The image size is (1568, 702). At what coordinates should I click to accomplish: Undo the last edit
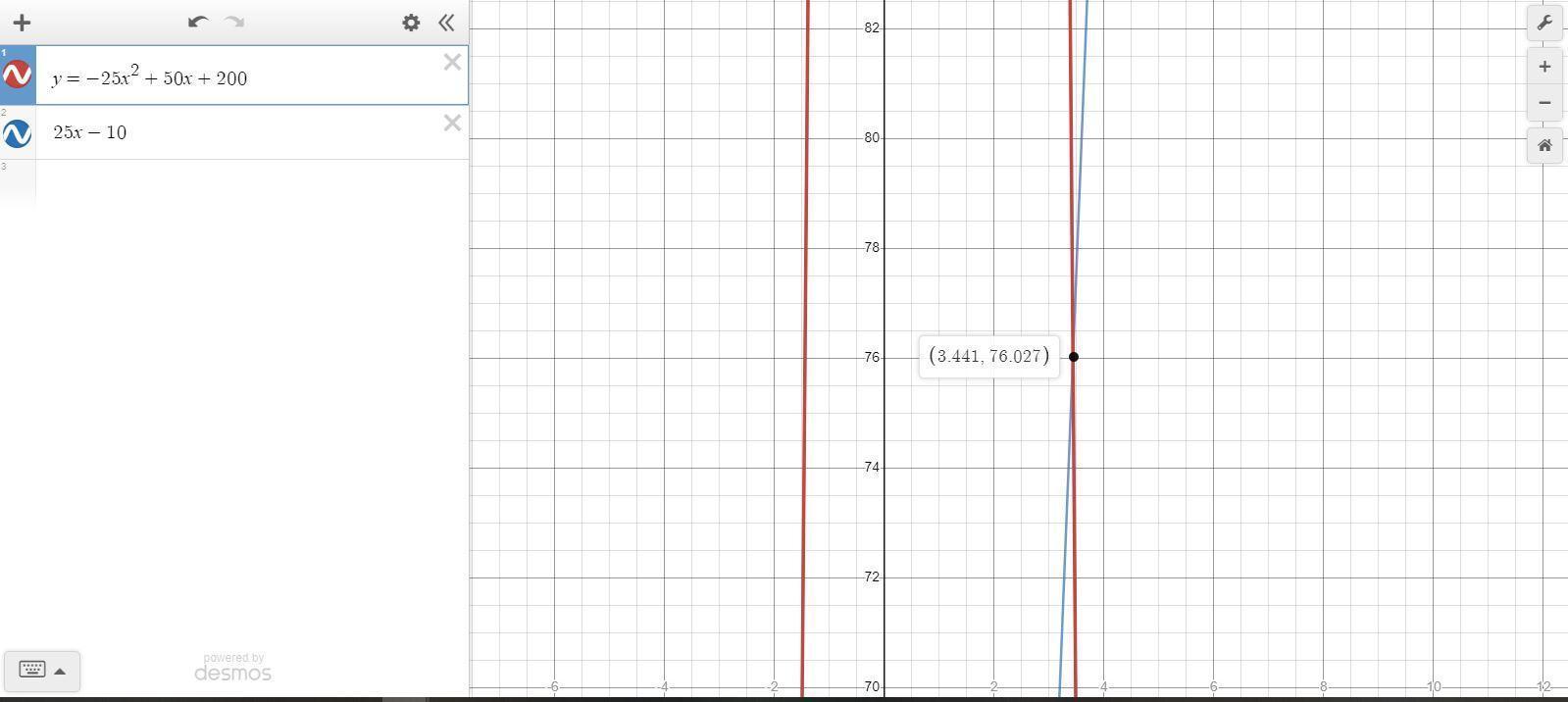(x=197, y=22)
